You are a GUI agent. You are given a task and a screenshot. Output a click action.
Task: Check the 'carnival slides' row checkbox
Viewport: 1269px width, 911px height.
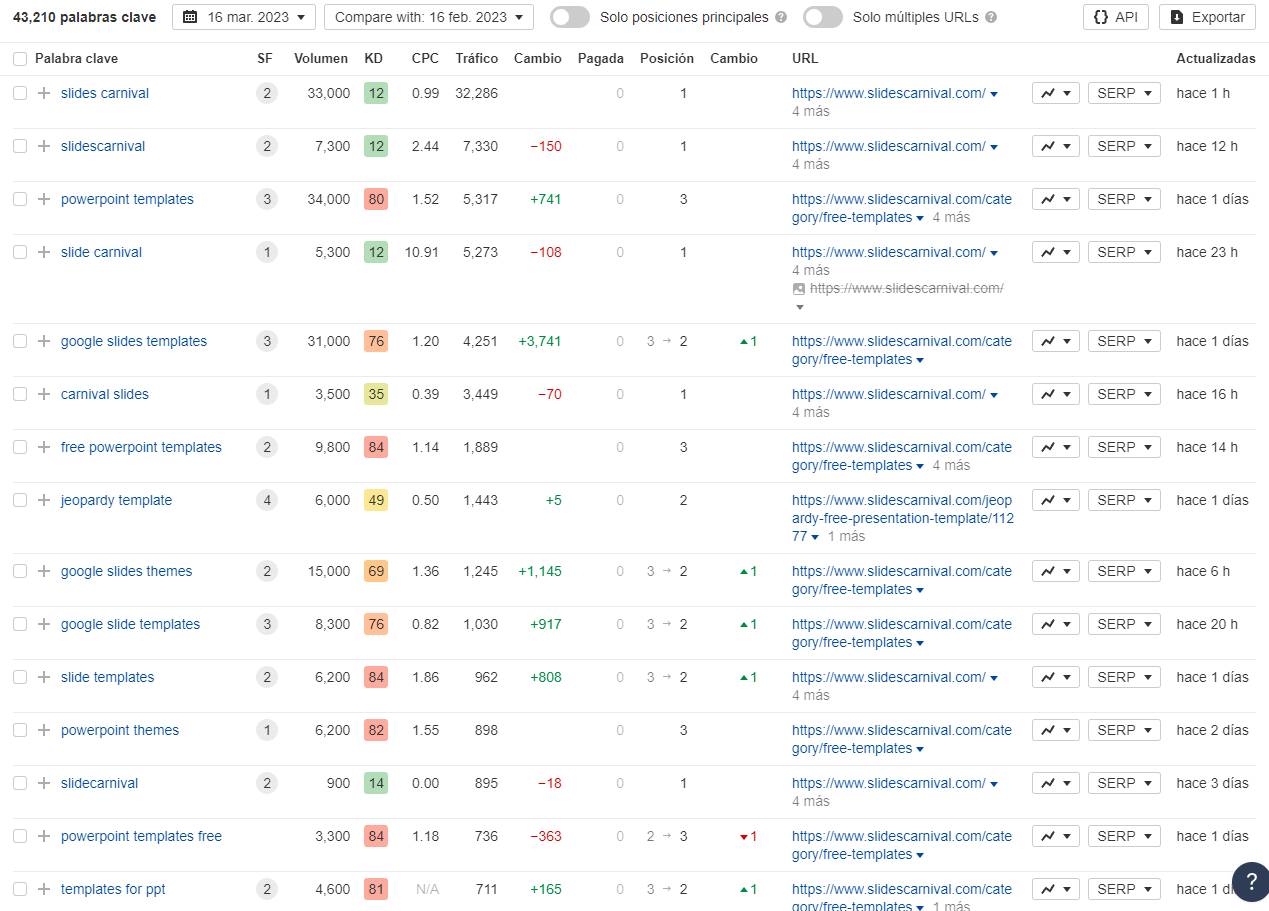click(20, 394)
